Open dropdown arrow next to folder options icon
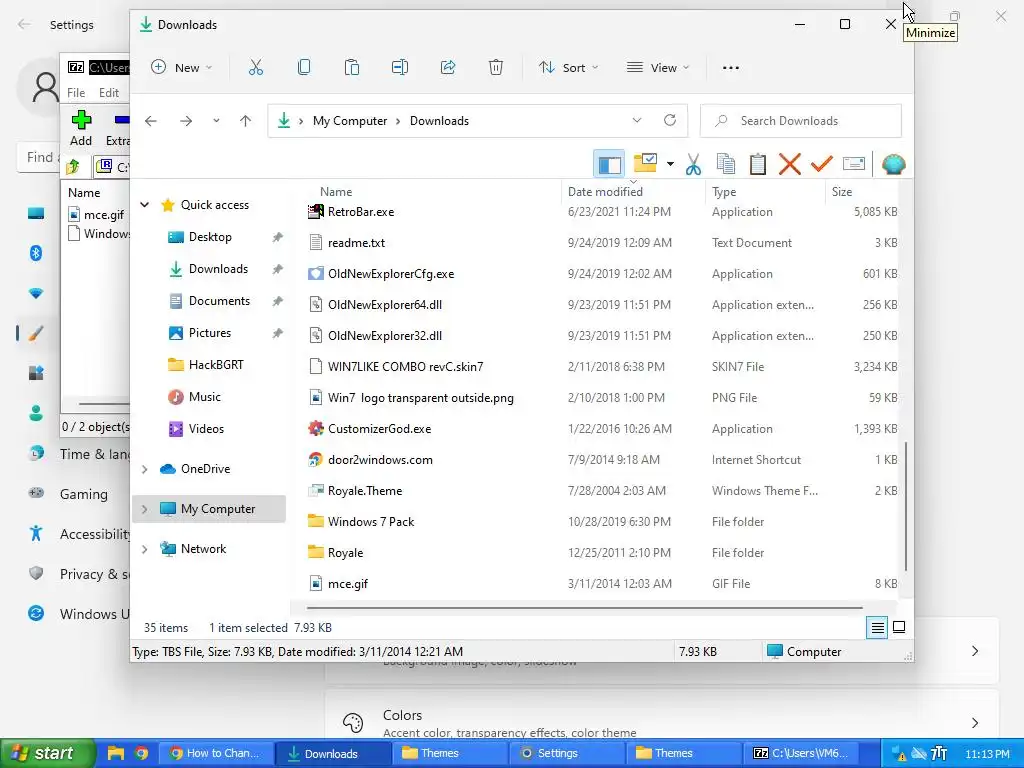This screenshot has height=768, width=1024. click(670, 164)
